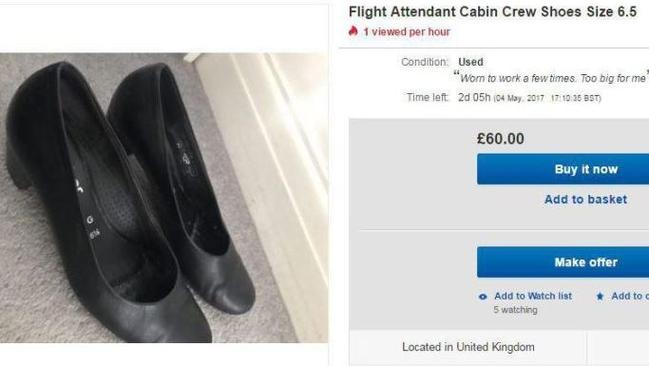Click the Time left label
Screen dimensions: 649x366
point(428,97)
